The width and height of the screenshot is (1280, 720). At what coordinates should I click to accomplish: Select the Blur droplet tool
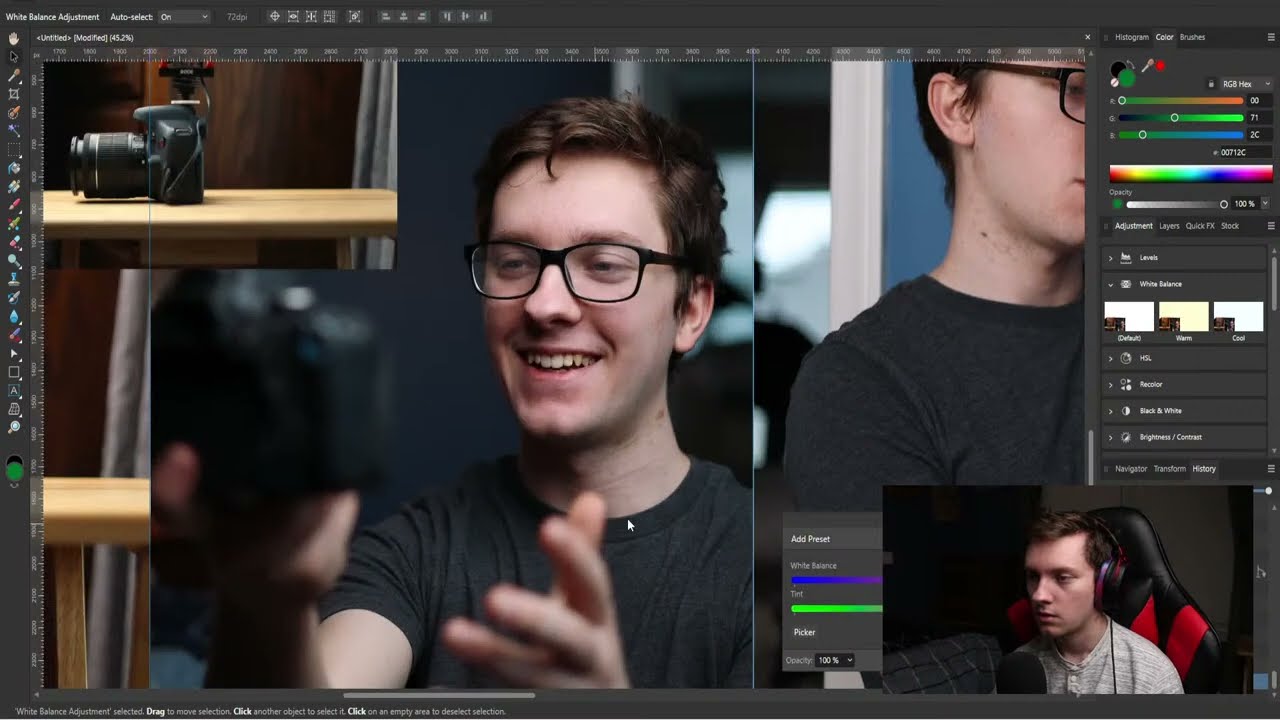pos(14,315)
